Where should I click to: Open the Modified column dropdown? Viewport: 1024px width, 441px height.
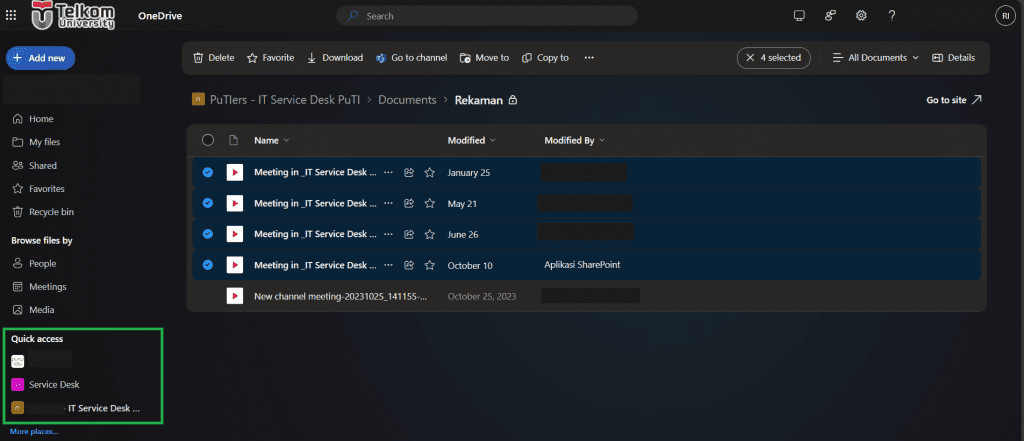click(472, 140)
